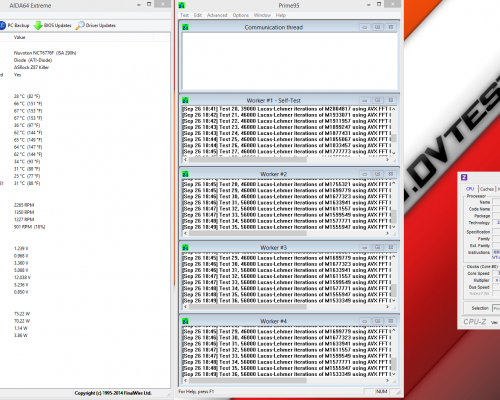500x400 pixels.
Task: Maximize the Worker #3 window
Action: 377,247
